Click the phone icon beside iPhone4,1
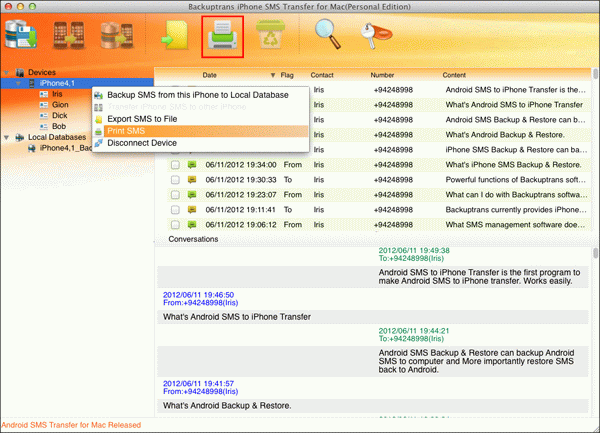This screenshot has height=433, width=600. point(32,83)
